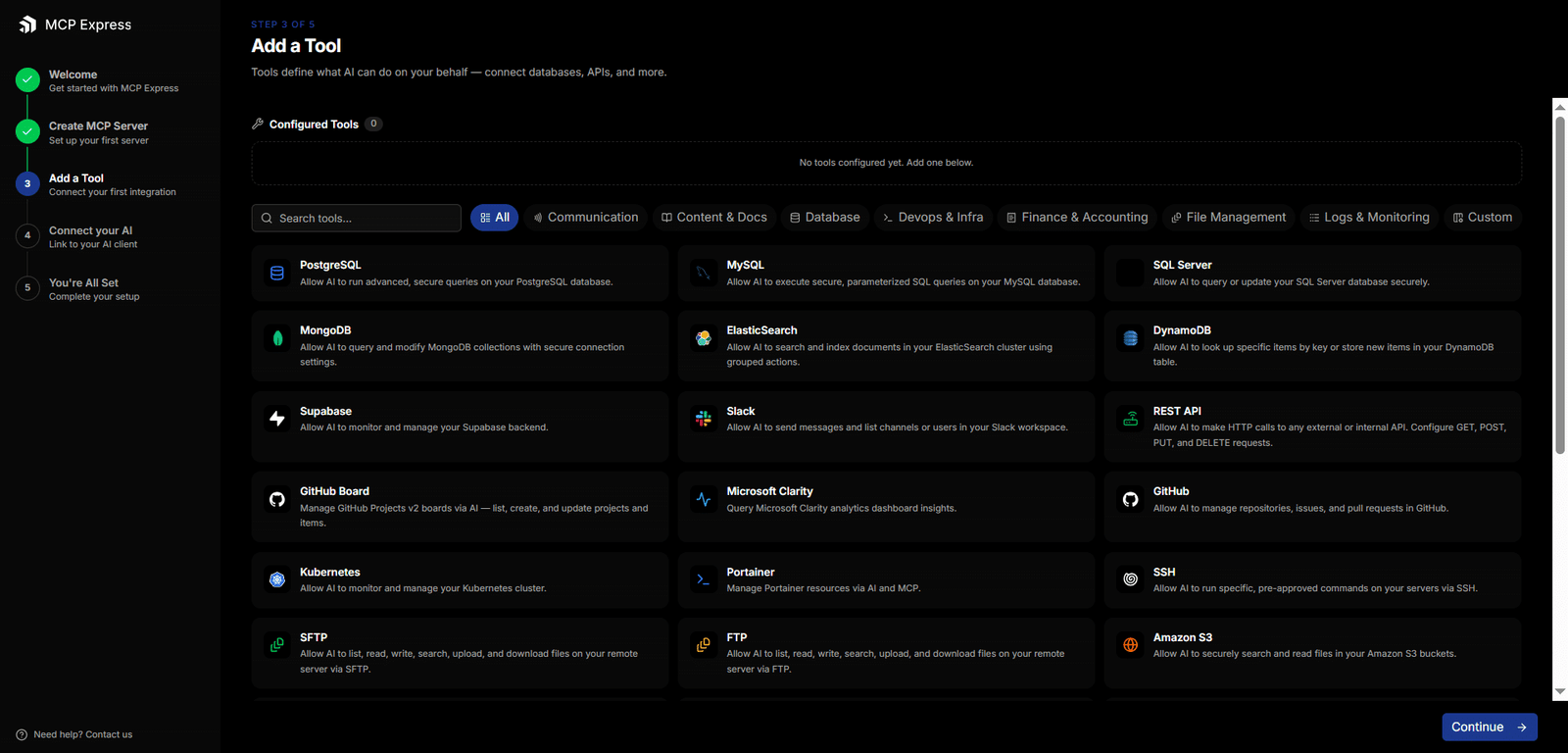The width and height of the screenshot is (1568, 753).
Task: Click the scrollbar down arrow
Action: click(1560, 691)
